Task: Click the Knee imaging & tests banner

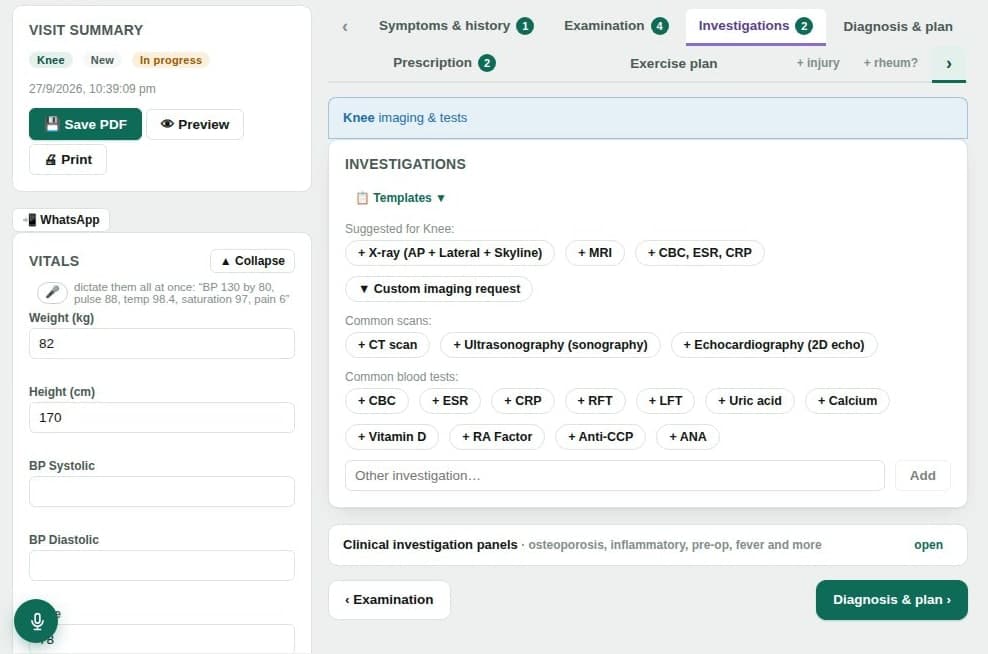Action: tap(648, 118)
